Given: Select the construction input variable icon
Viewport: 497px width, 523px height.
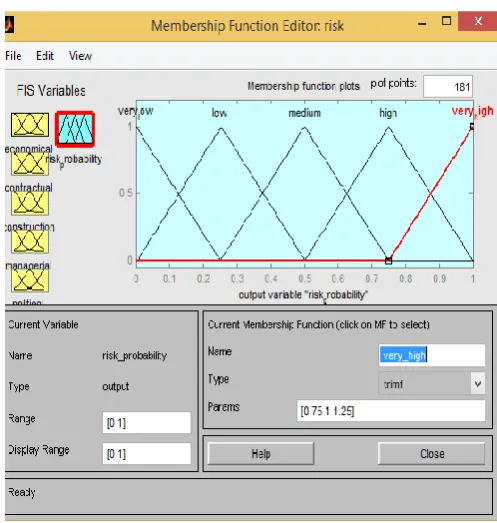Looking at the screenshot, I should [x=30, y=203].
